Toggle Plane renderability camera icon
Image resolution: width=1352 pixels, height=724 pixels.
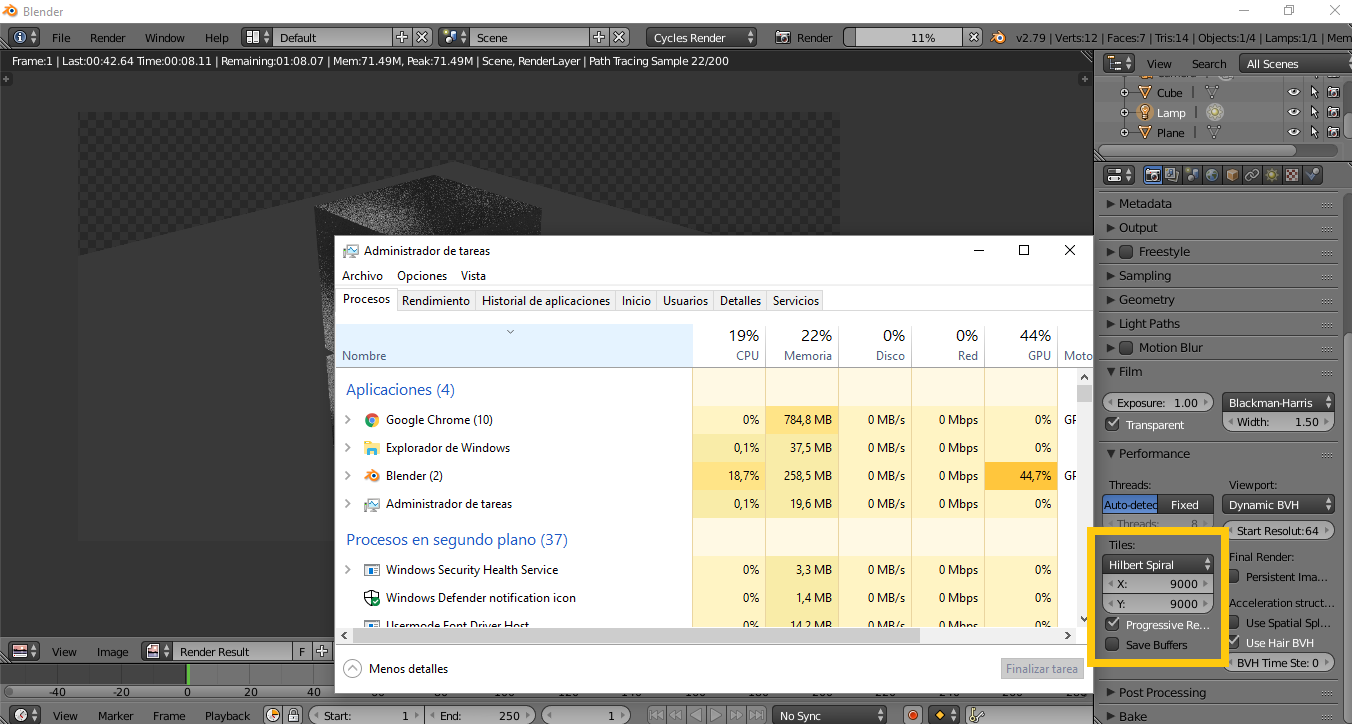pos(1333,132)
